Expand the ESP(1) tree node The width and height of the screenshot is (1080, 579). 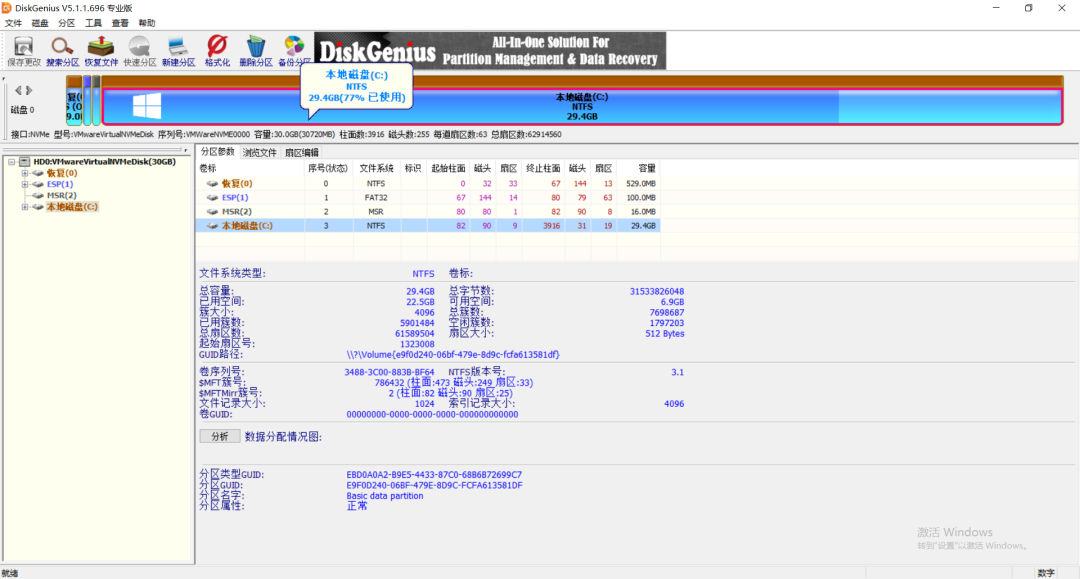coord(25,184)
